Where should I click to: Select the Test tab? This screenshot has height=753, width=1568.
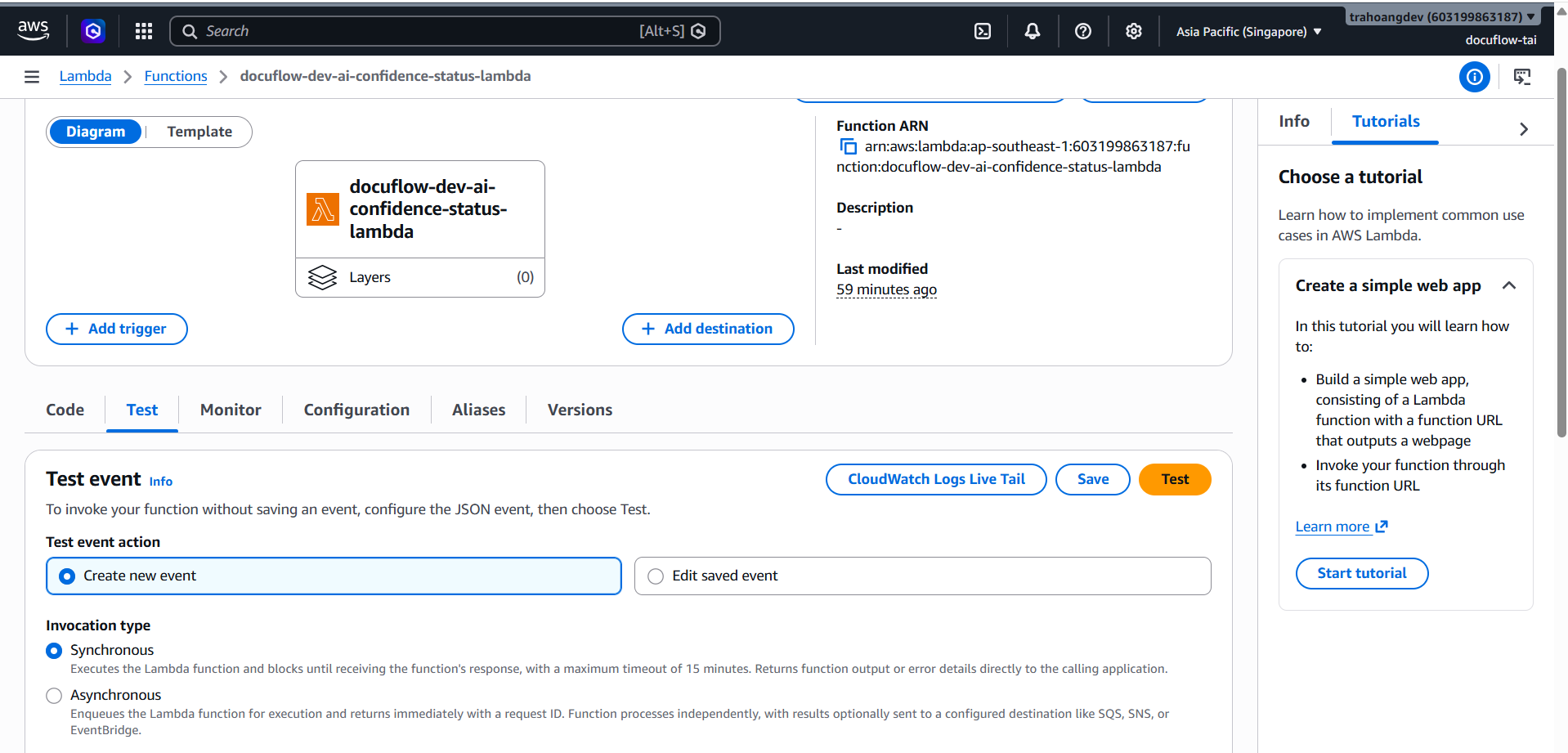(142, 410)
